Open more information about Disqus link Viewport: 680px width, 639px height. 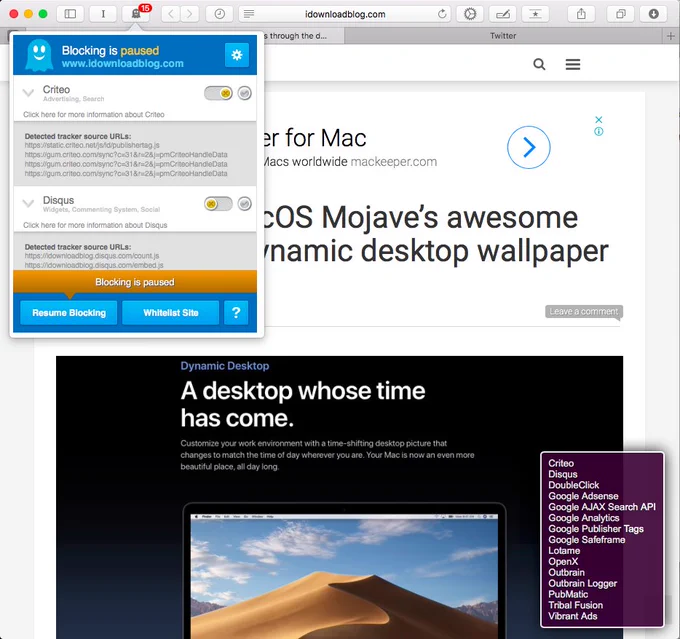(x=95, y=225)
